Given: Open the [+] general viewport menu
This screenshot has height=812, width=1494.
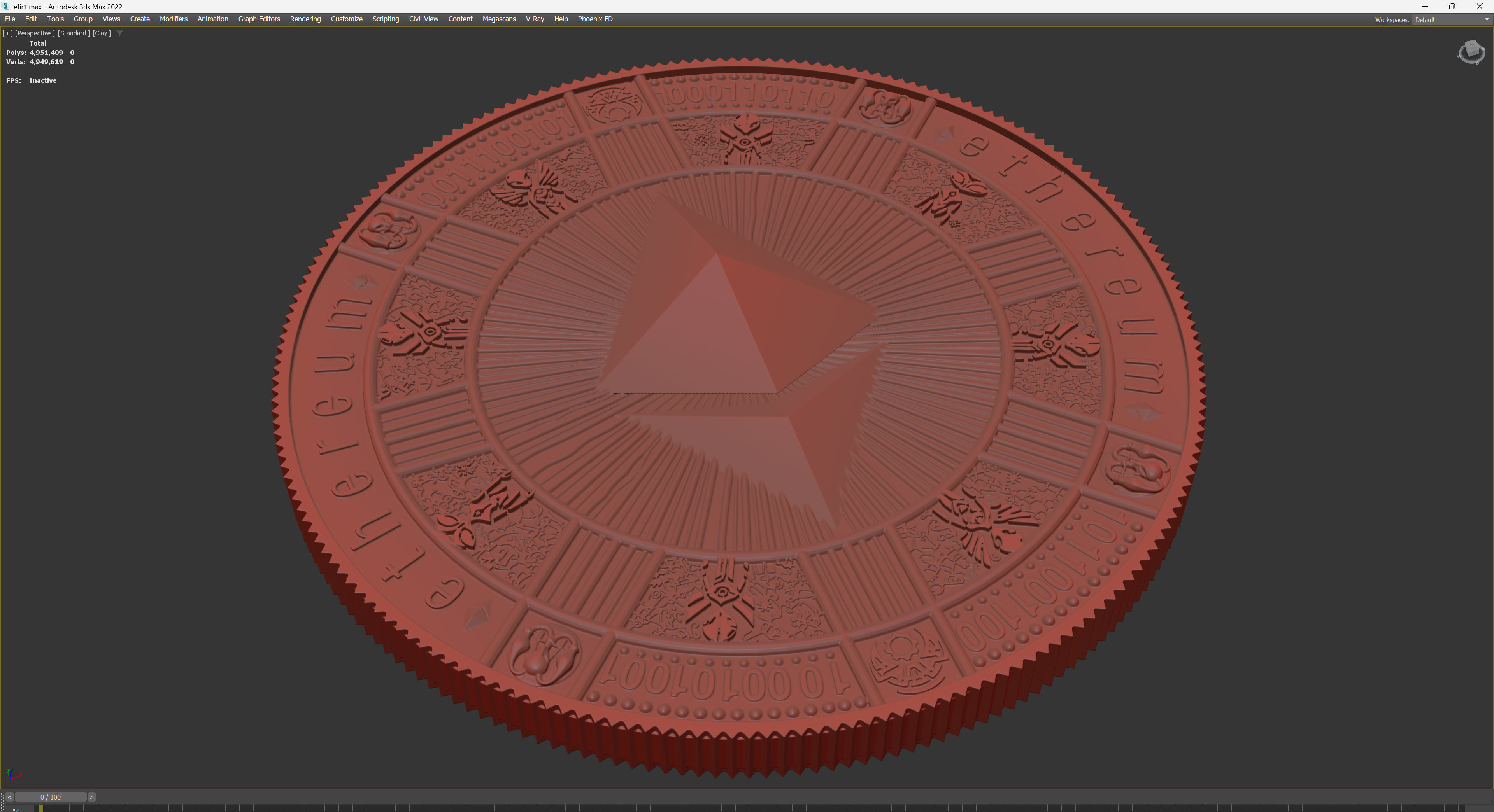Looking at the screenshot, I should click(x=7, y=33).
